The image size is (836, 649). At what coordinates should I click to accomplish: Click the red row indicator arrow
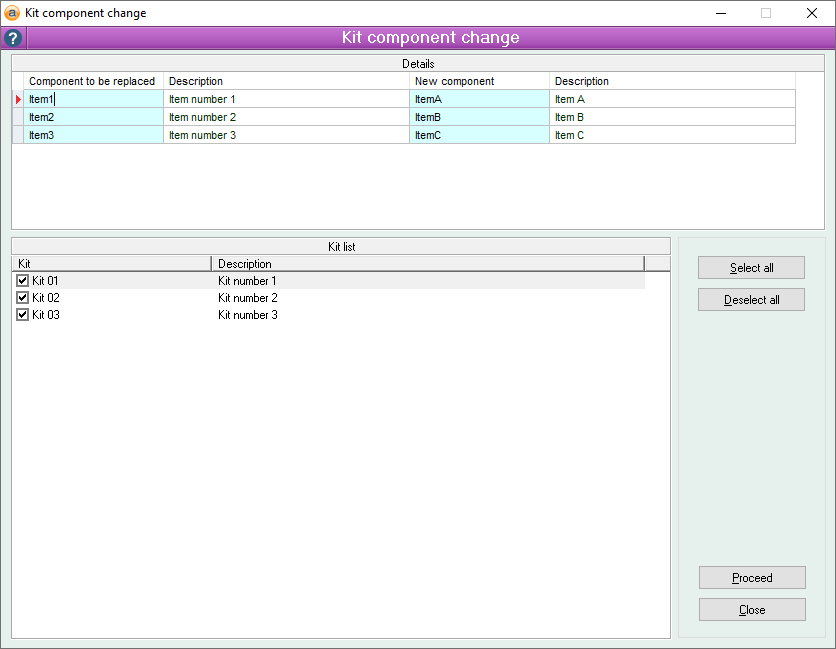coord(18,99)
